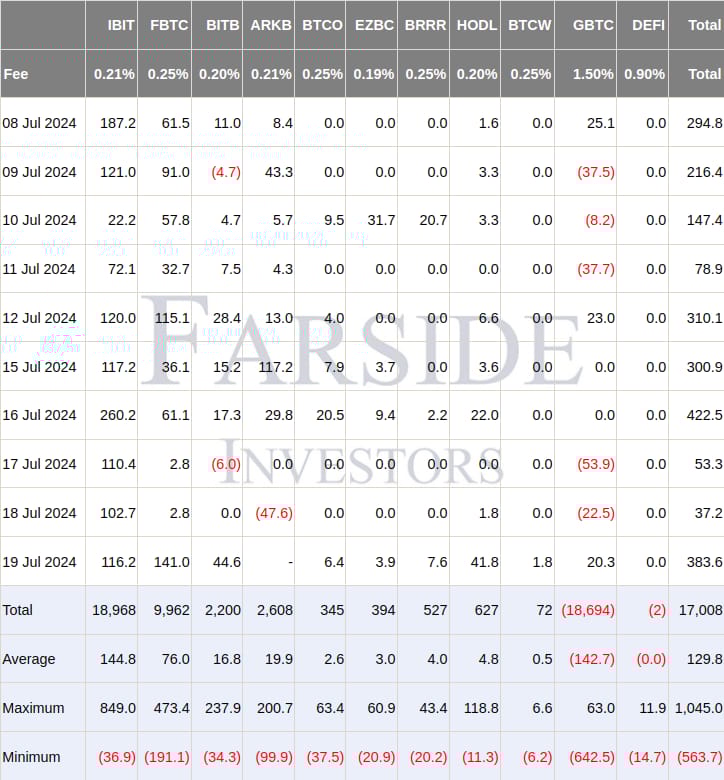Click IBIT maximum 849.0
This screenshot has height=780, width=724.
point(118,708)
